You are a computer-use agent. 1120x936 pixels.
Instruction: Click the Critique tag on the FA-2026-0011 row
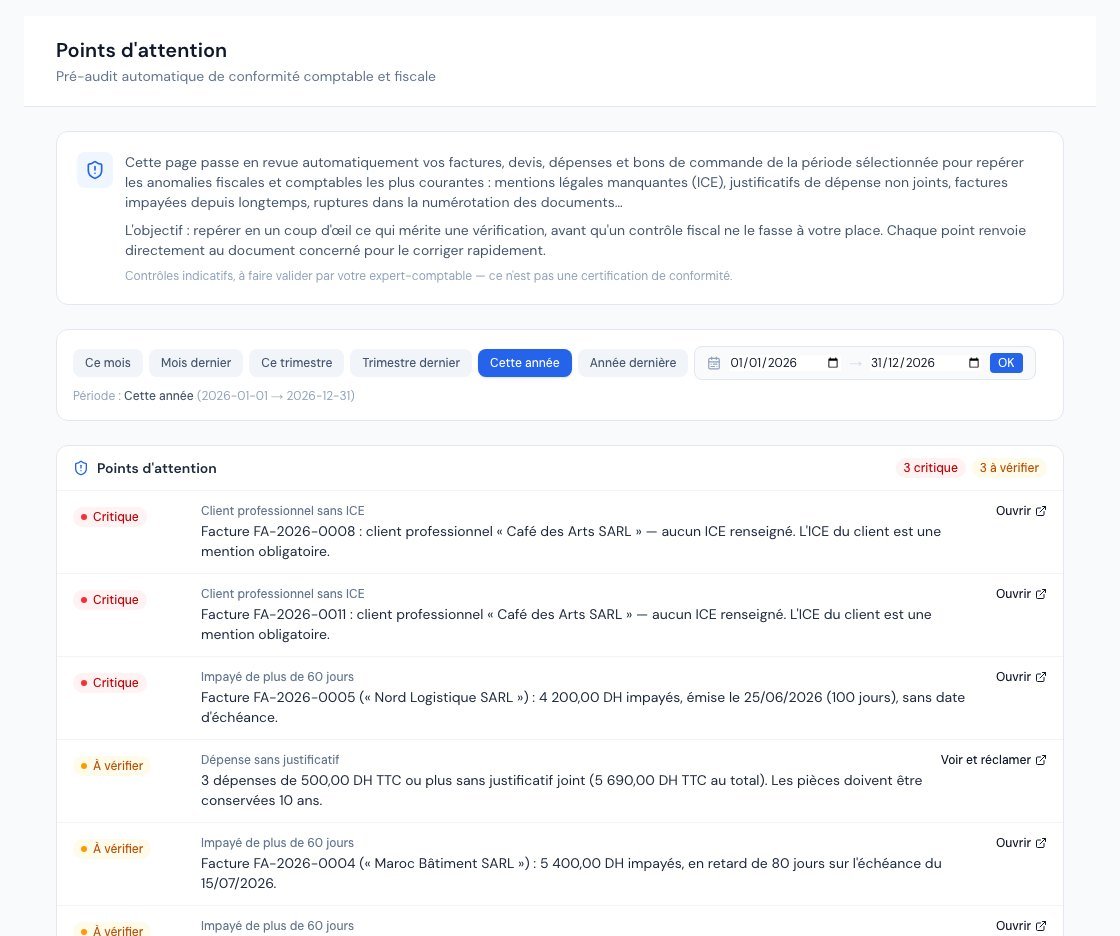click(x=109, y=599)
